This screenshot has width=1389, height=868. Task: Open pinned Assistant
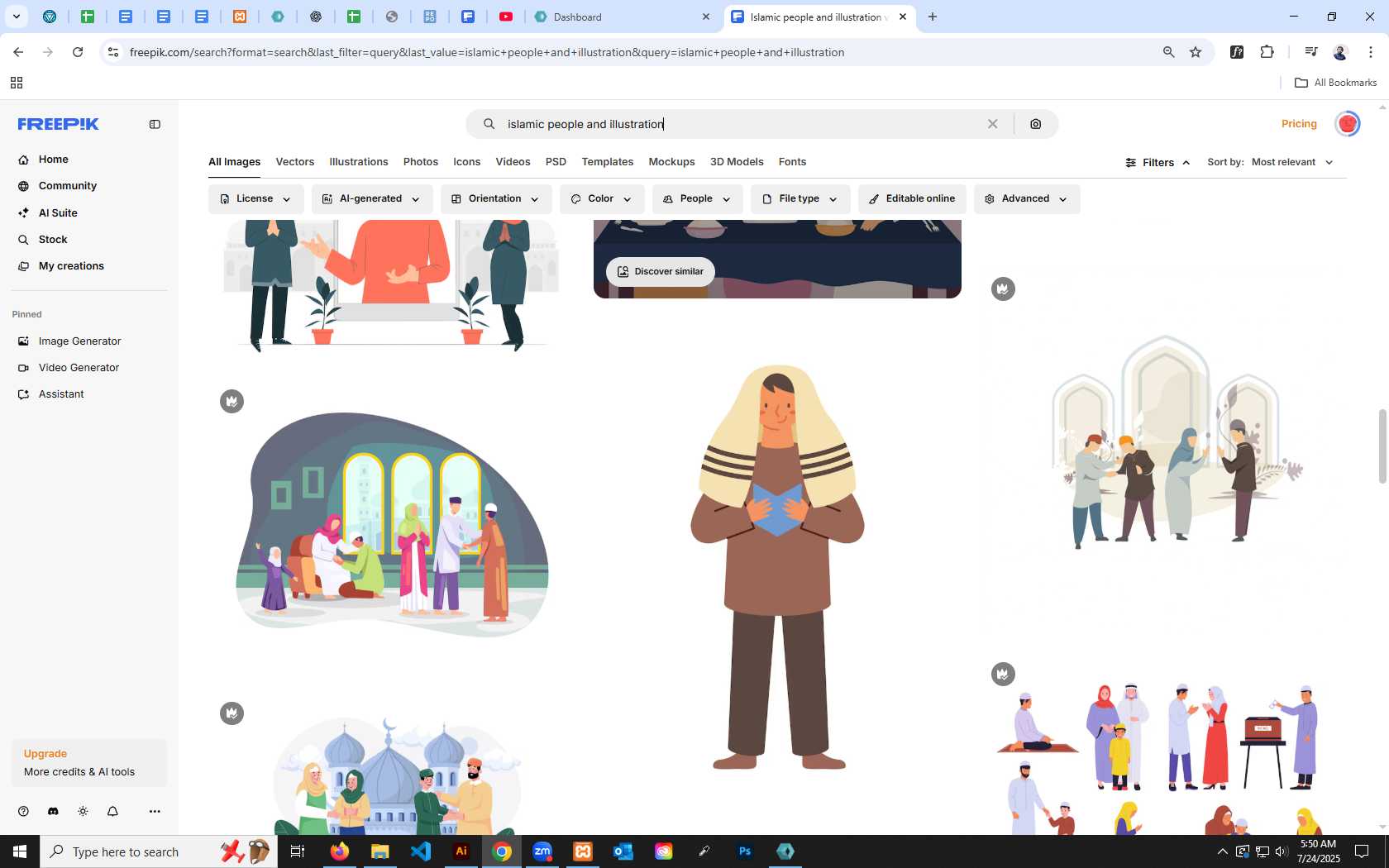61,393
